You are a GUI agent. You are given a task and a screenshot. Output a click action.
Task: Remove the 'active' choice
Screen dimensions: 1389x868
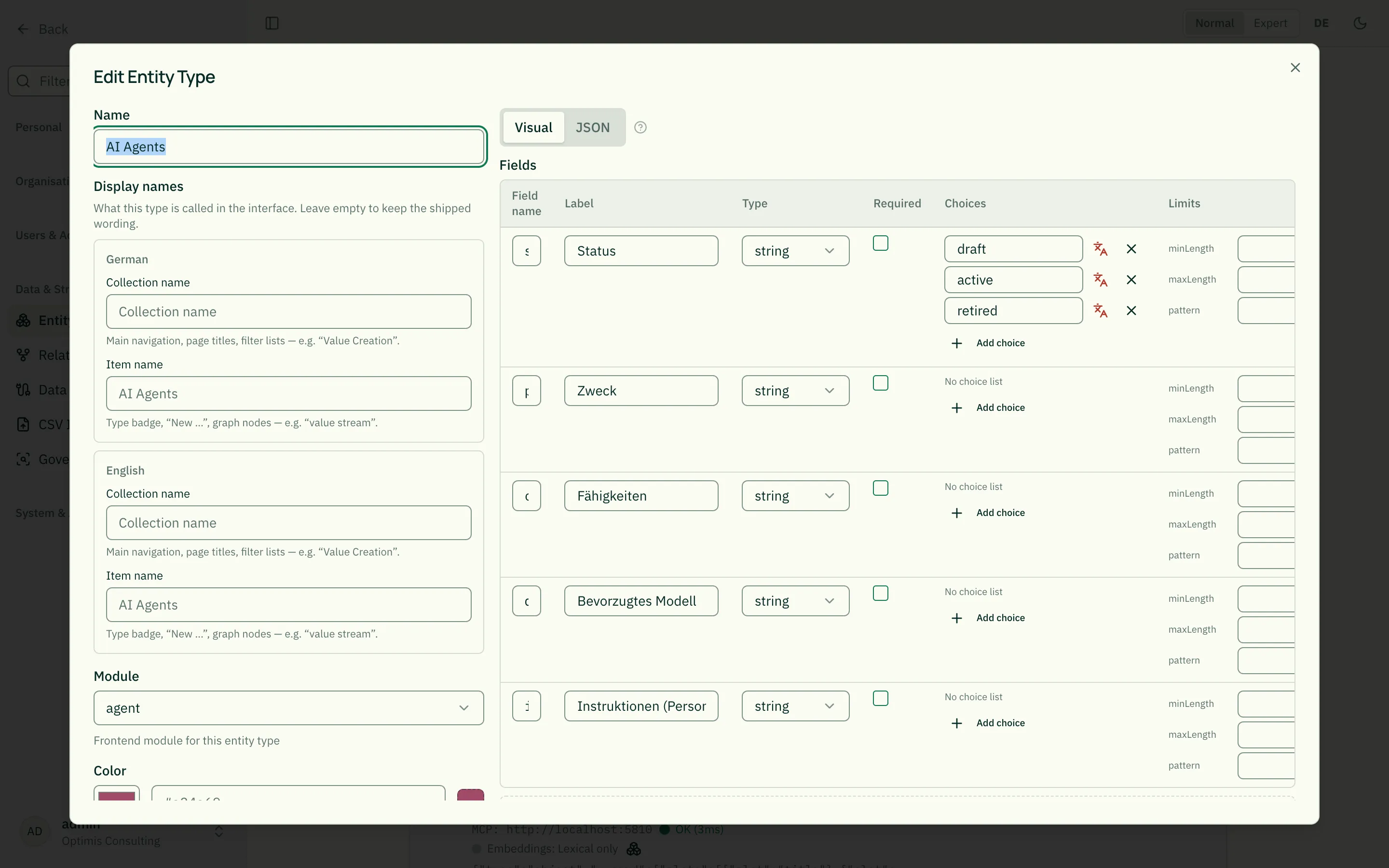click(1131, 280)
